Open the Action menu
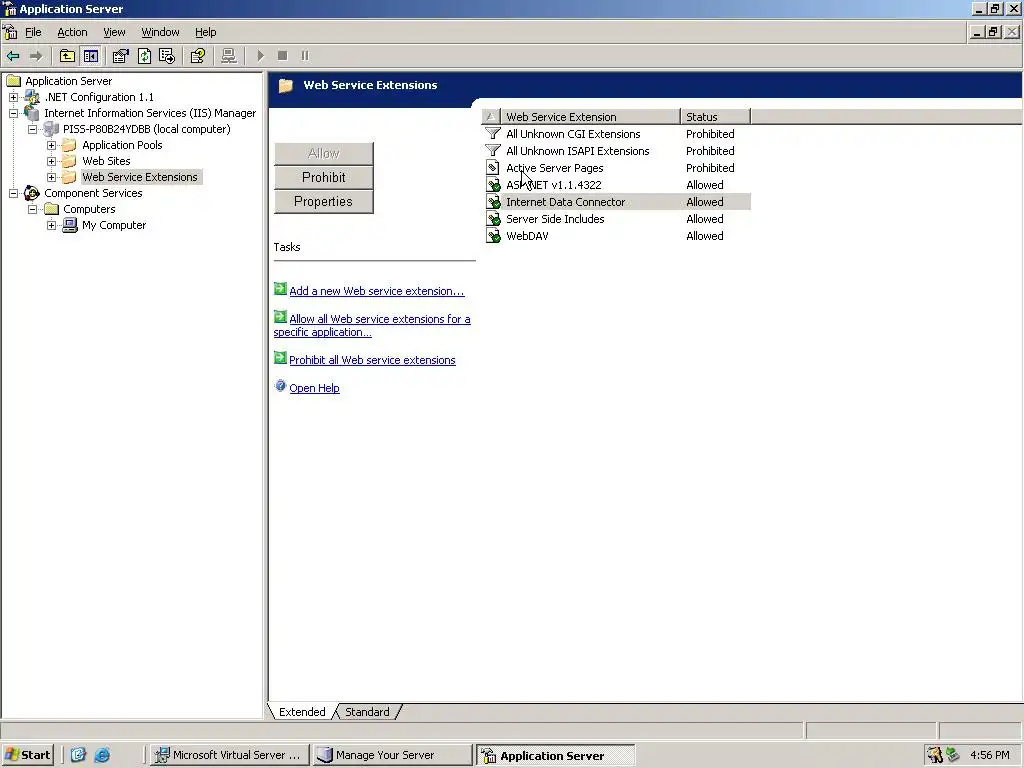1024x768 pixels. point(72,32)
